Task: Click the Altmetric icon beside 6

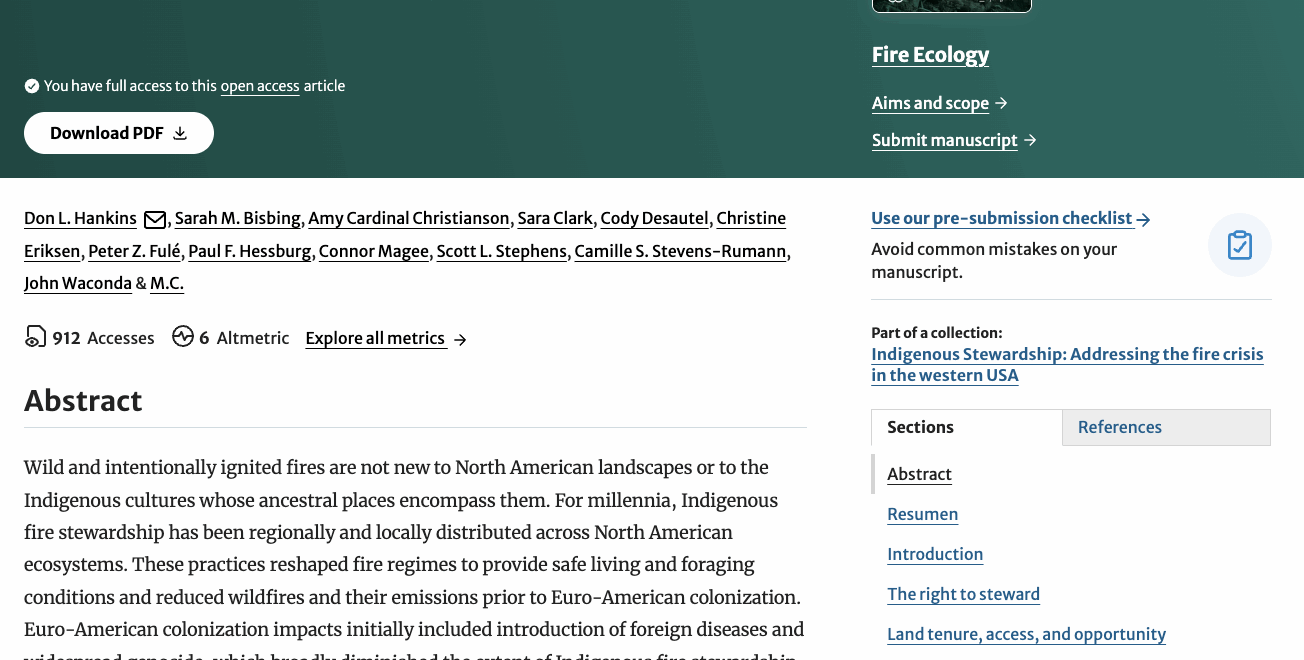Action: [182, 337]
